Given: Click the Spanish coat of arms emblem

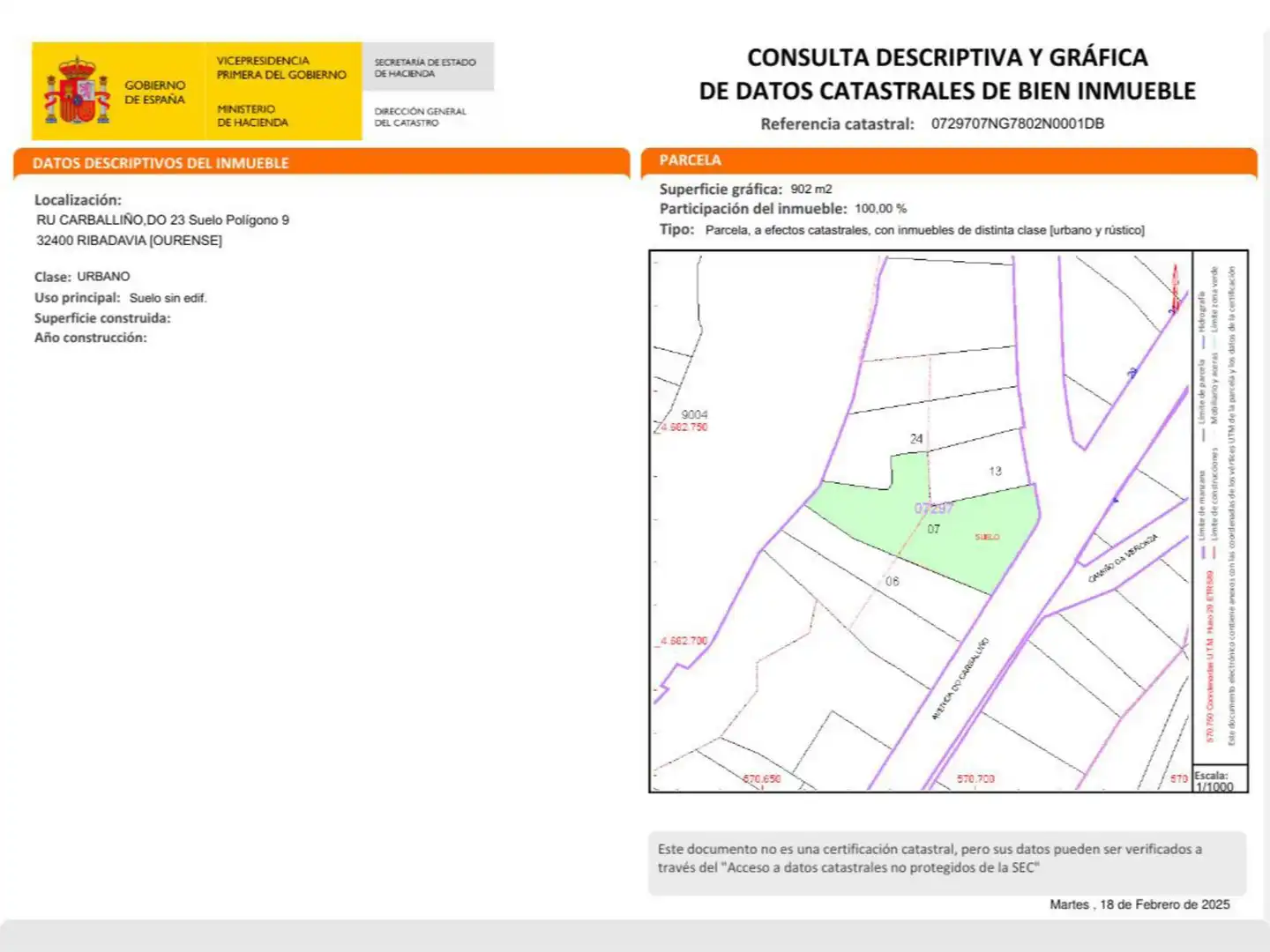Looking at the screenshot, I should 78,91.
